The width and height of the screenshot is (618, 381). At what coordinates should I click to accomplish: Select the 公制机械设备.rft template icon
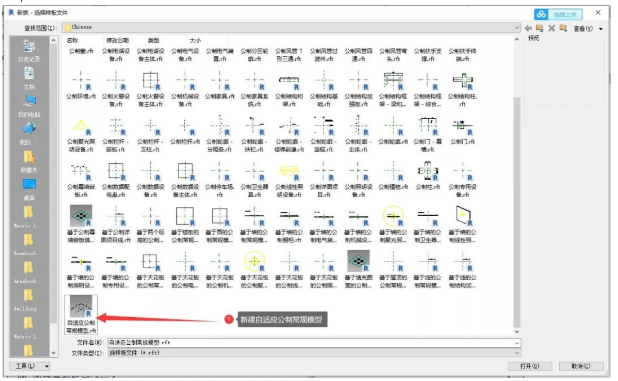pos(185,81)
